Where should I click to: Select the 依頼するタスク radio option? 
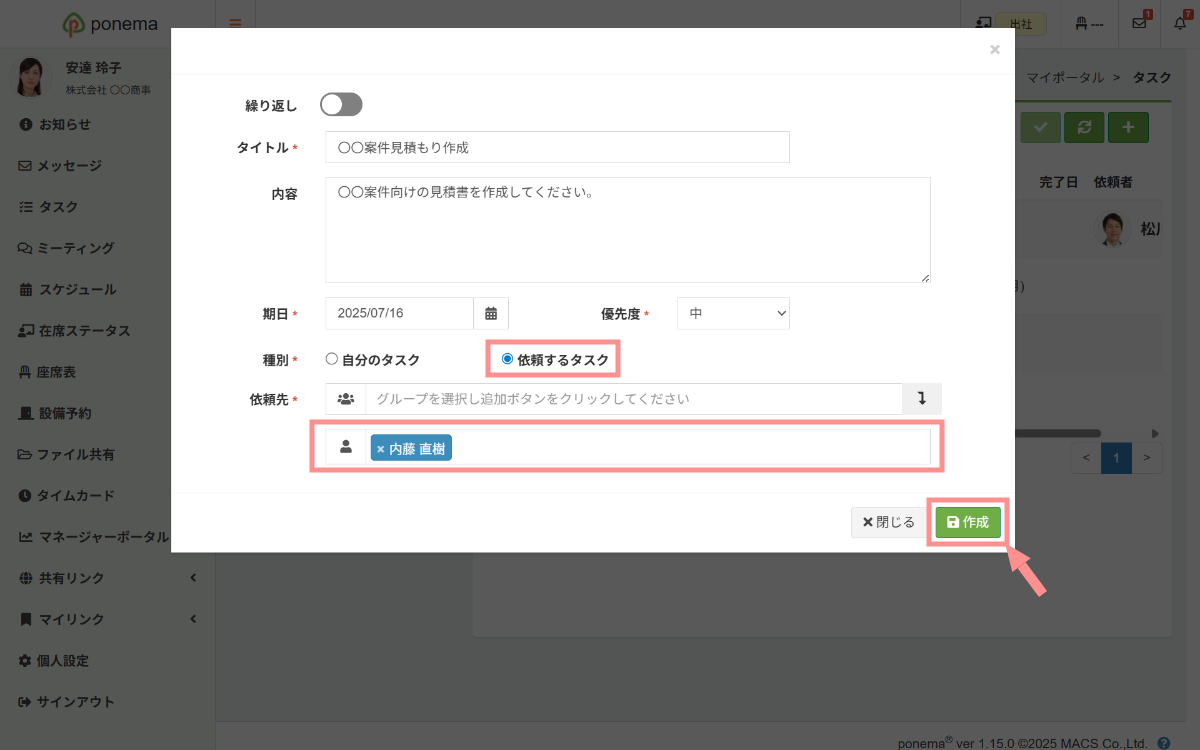click(x=555, y=359)
